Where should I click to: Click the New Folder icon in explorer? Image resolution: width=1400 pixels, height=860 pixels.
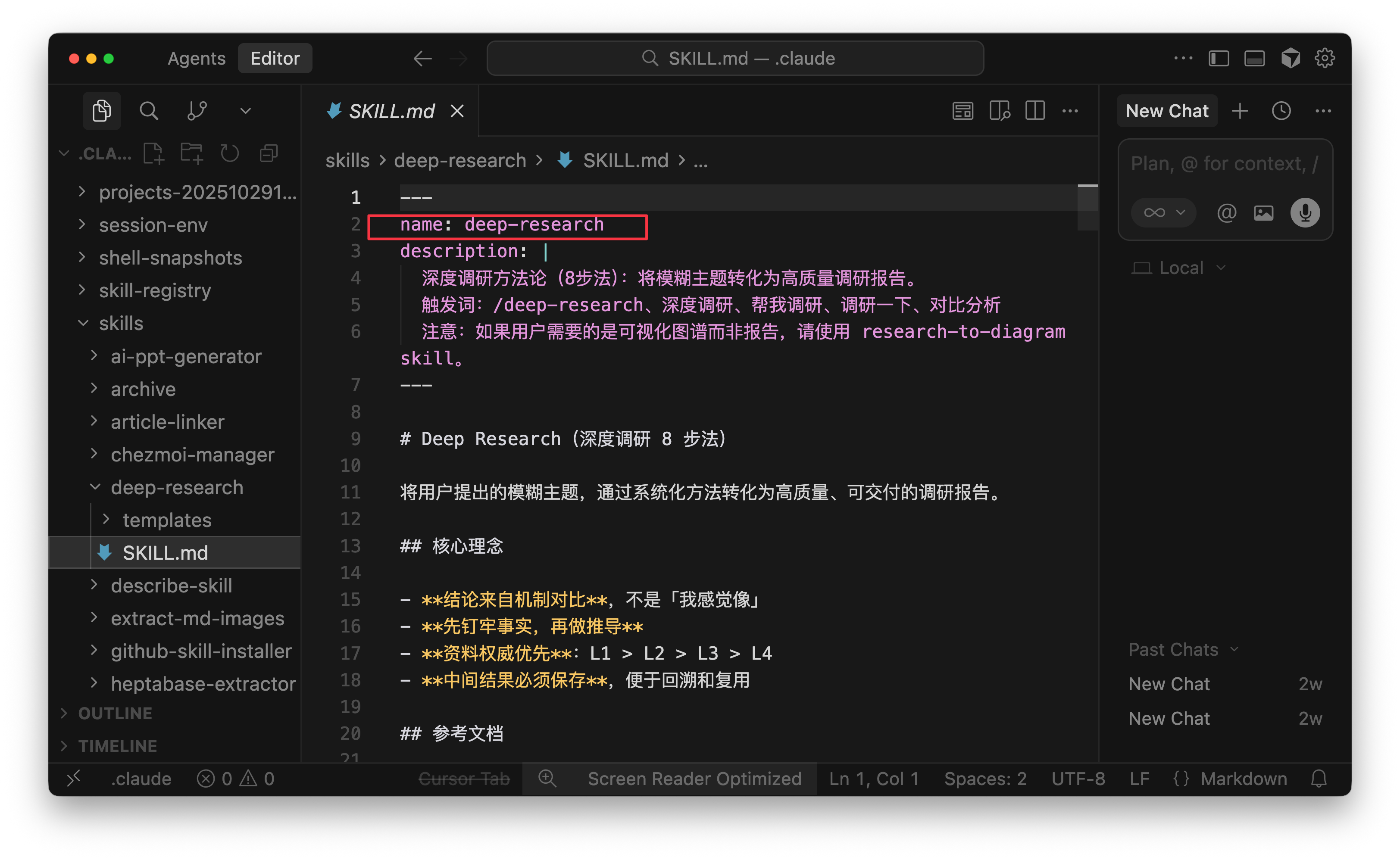coord(192,153)
